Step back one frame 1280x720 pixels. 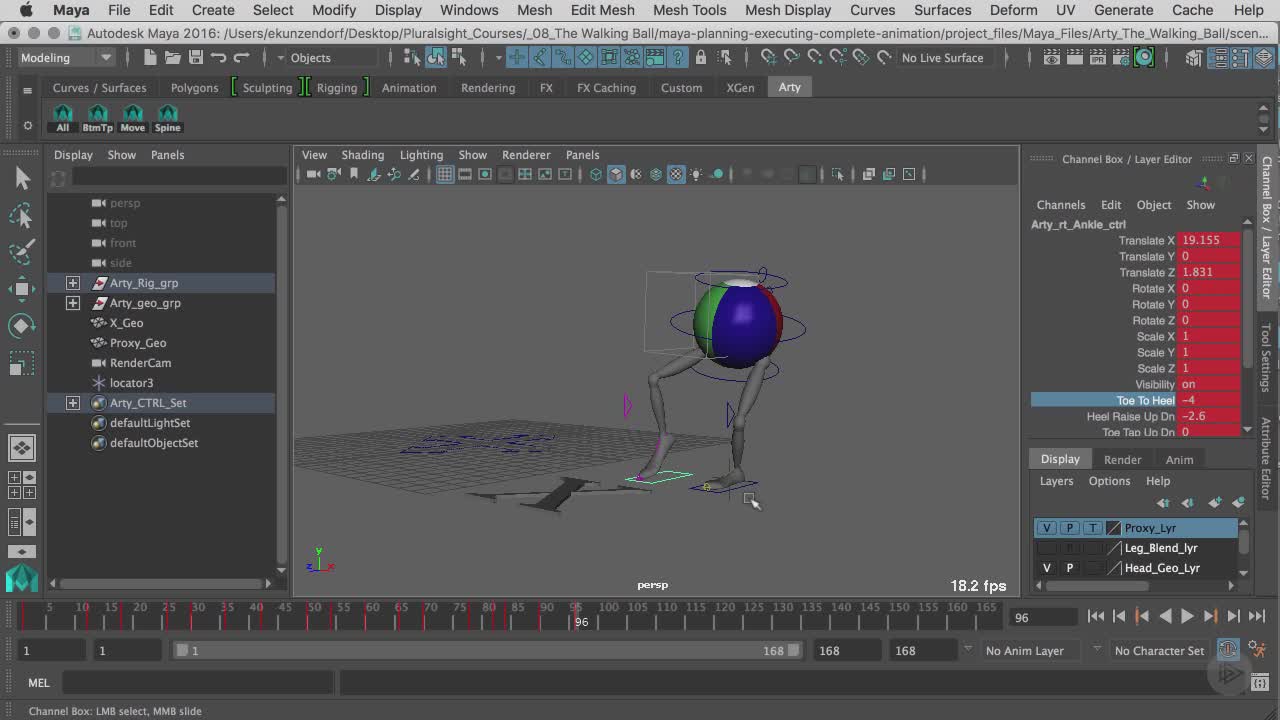pos(1119,617)
